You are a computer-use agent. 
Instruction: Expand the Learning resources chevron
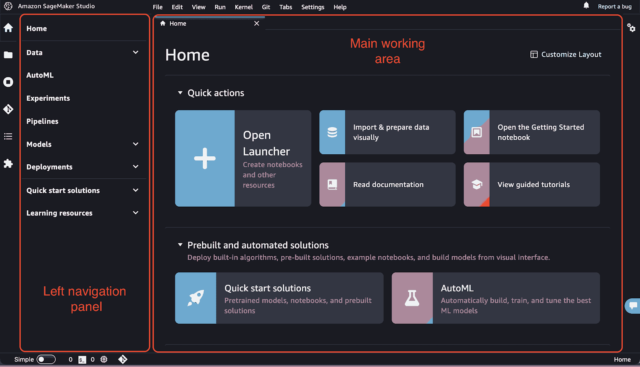136,213
